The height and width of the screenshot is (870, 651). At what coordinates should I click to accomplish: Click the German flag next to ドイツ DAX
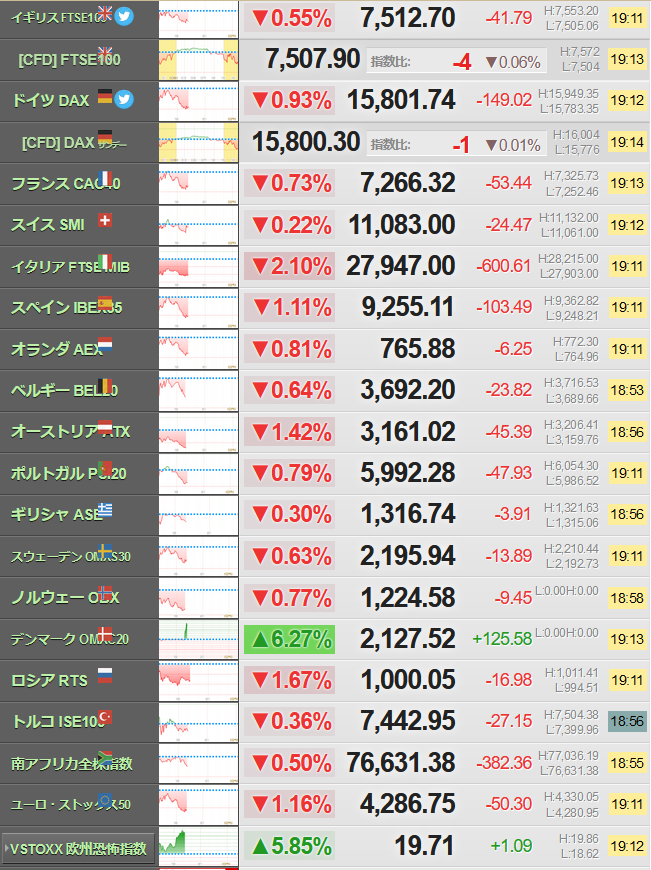coord(105,96)
